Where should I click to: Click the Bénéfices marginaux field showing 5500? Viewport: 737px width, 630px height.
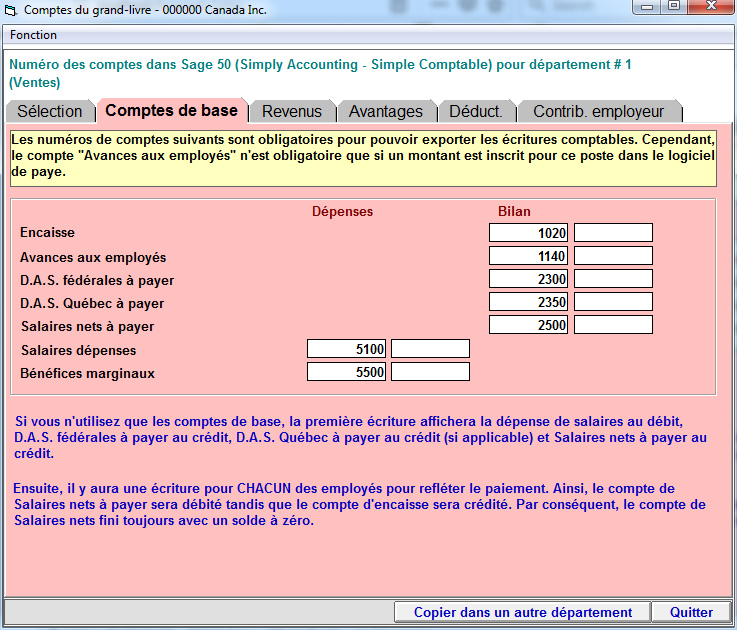[x=347, y=372]
